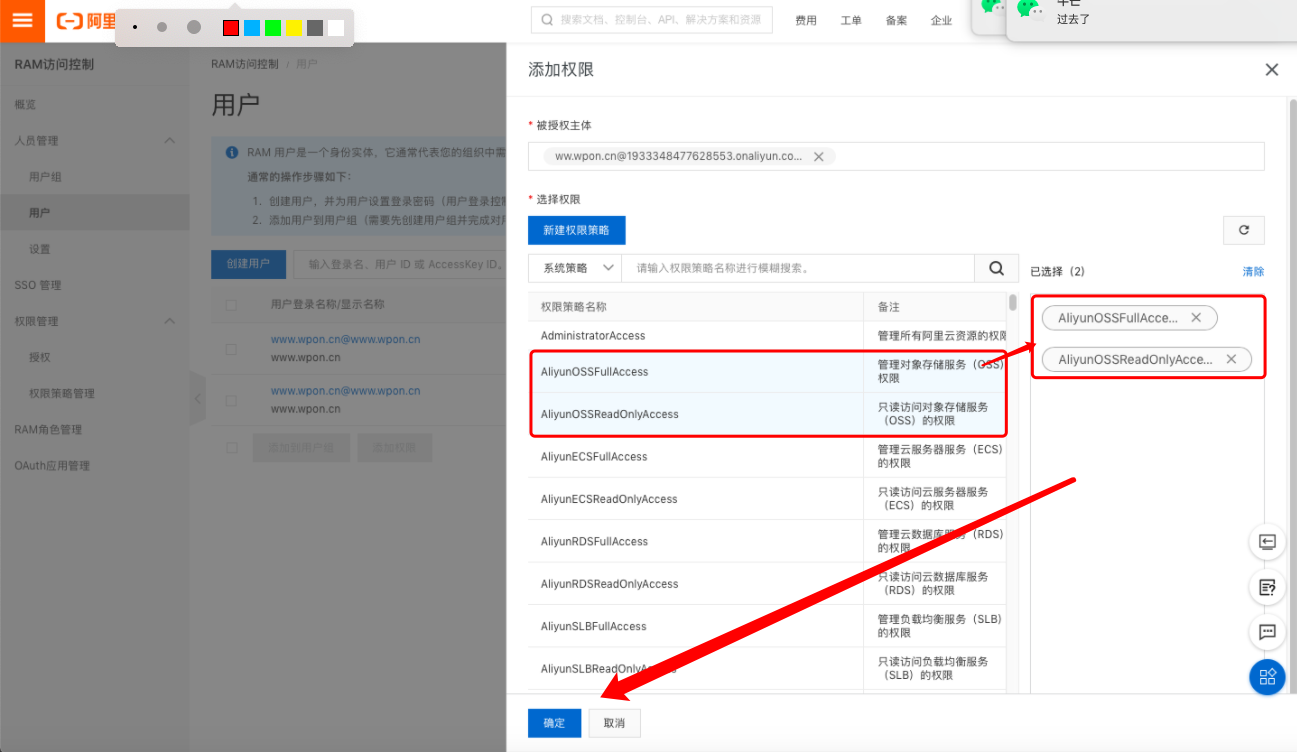Screen dimensions: 1297x752
Task: Open the floating chat bubble icon
Action: click(1267, 632)
